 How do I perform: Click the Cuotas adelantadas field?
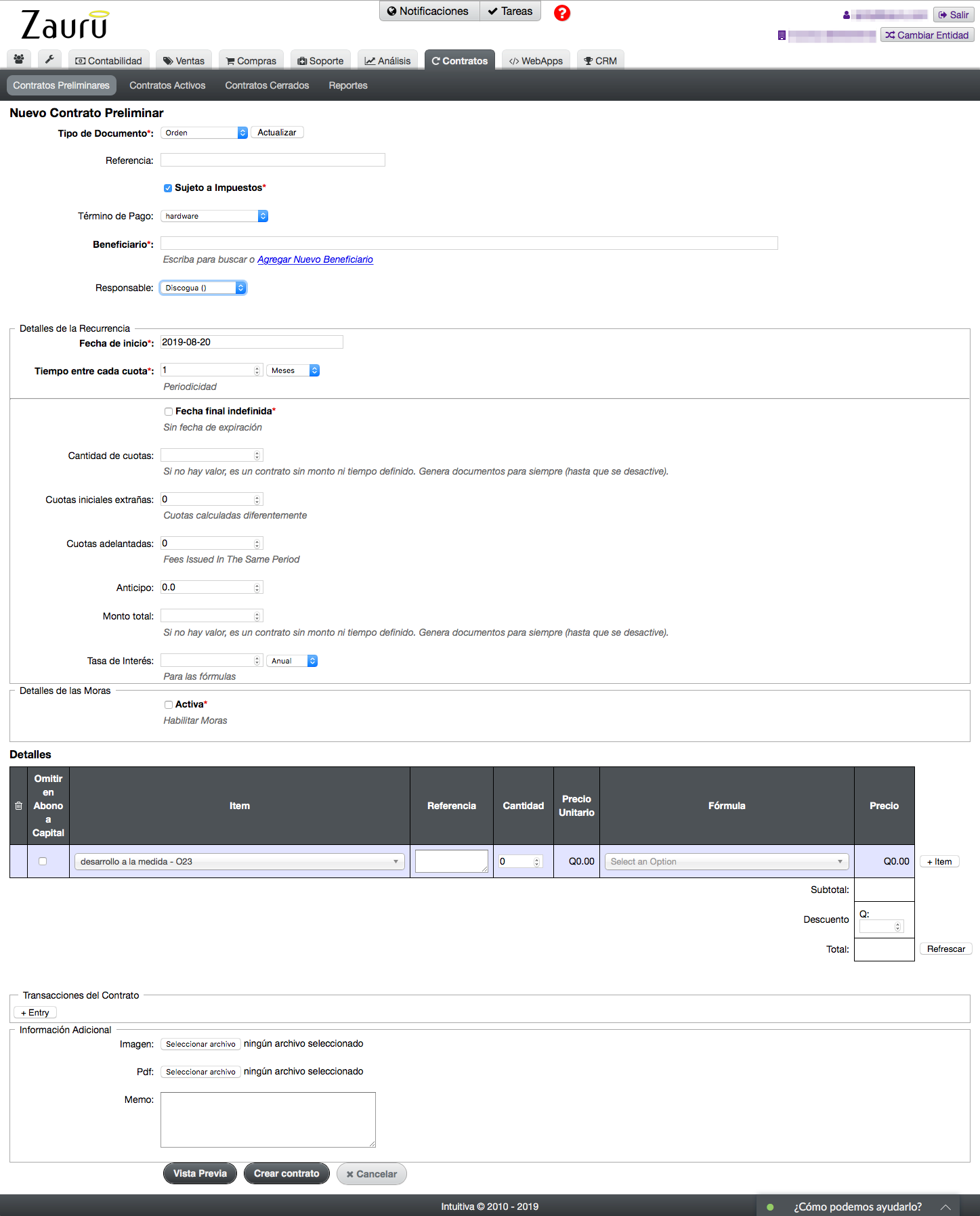(211, 544)
